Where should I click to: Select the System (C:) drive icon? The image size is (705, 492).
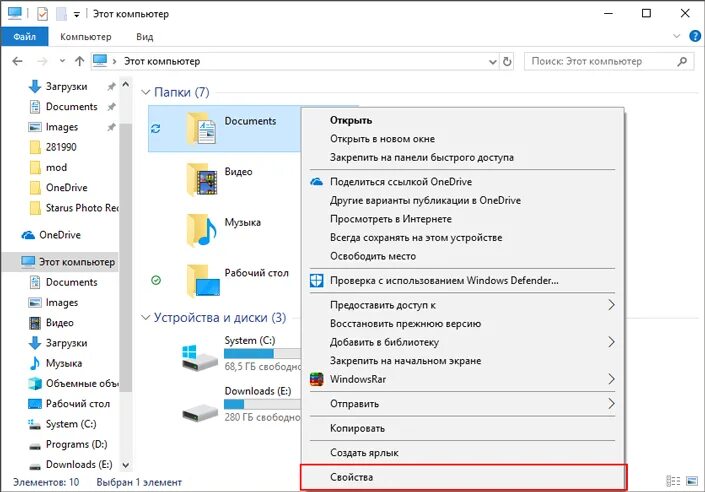(200, 358)
